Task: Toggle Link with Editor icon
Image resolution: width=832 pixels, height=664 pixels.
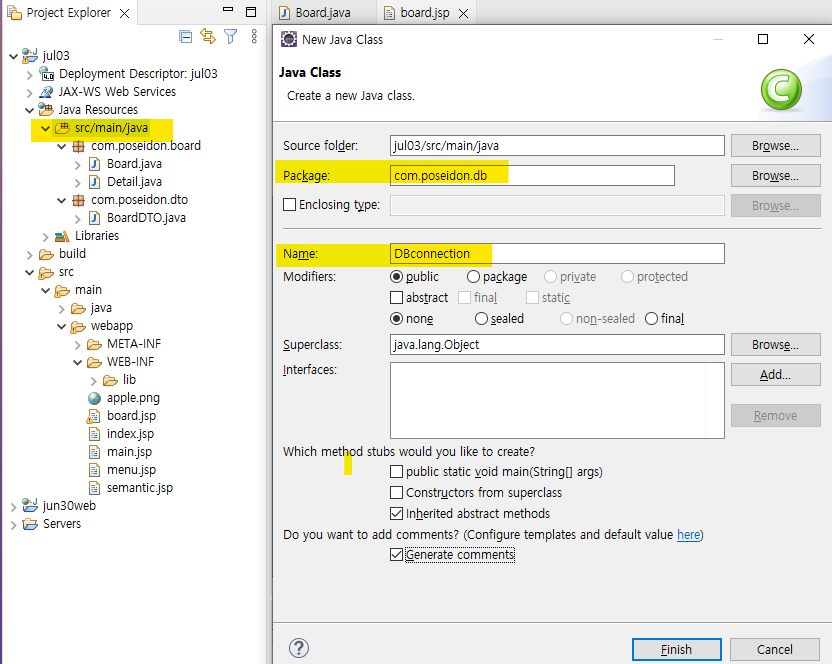Action: coord(207,36)
